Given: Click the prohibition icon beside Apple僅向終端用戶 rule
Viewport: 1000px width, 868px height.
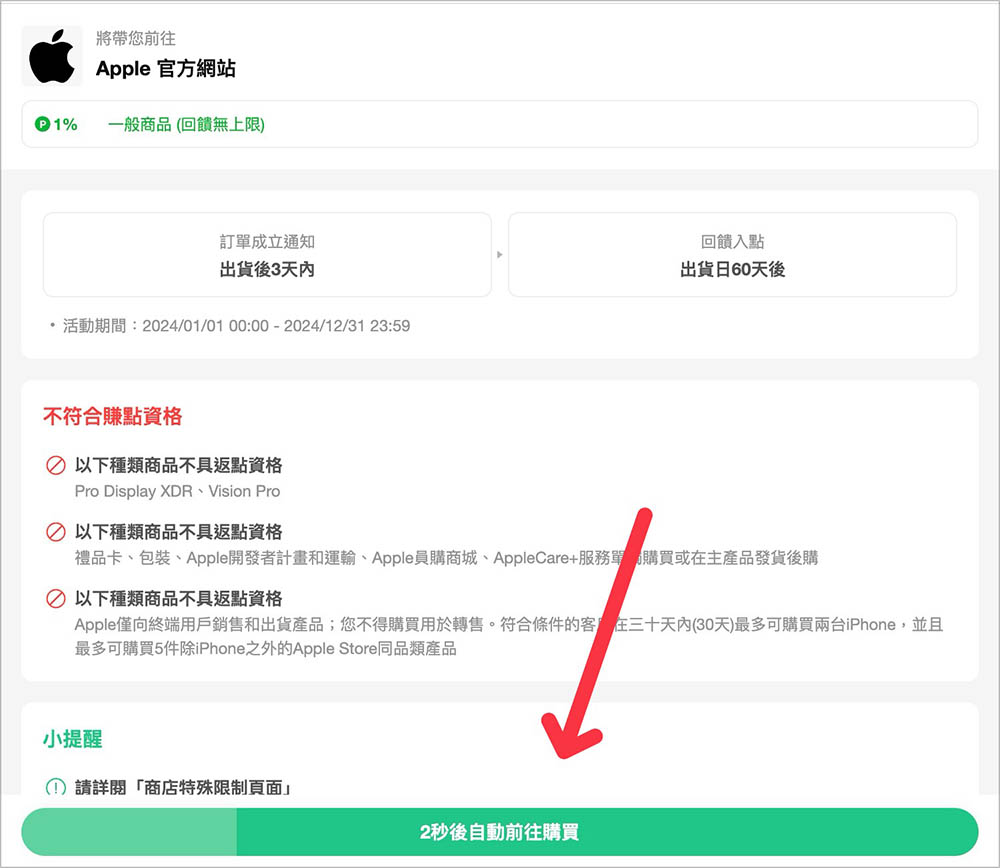Looking at the screenshot, I should point(56,599).
